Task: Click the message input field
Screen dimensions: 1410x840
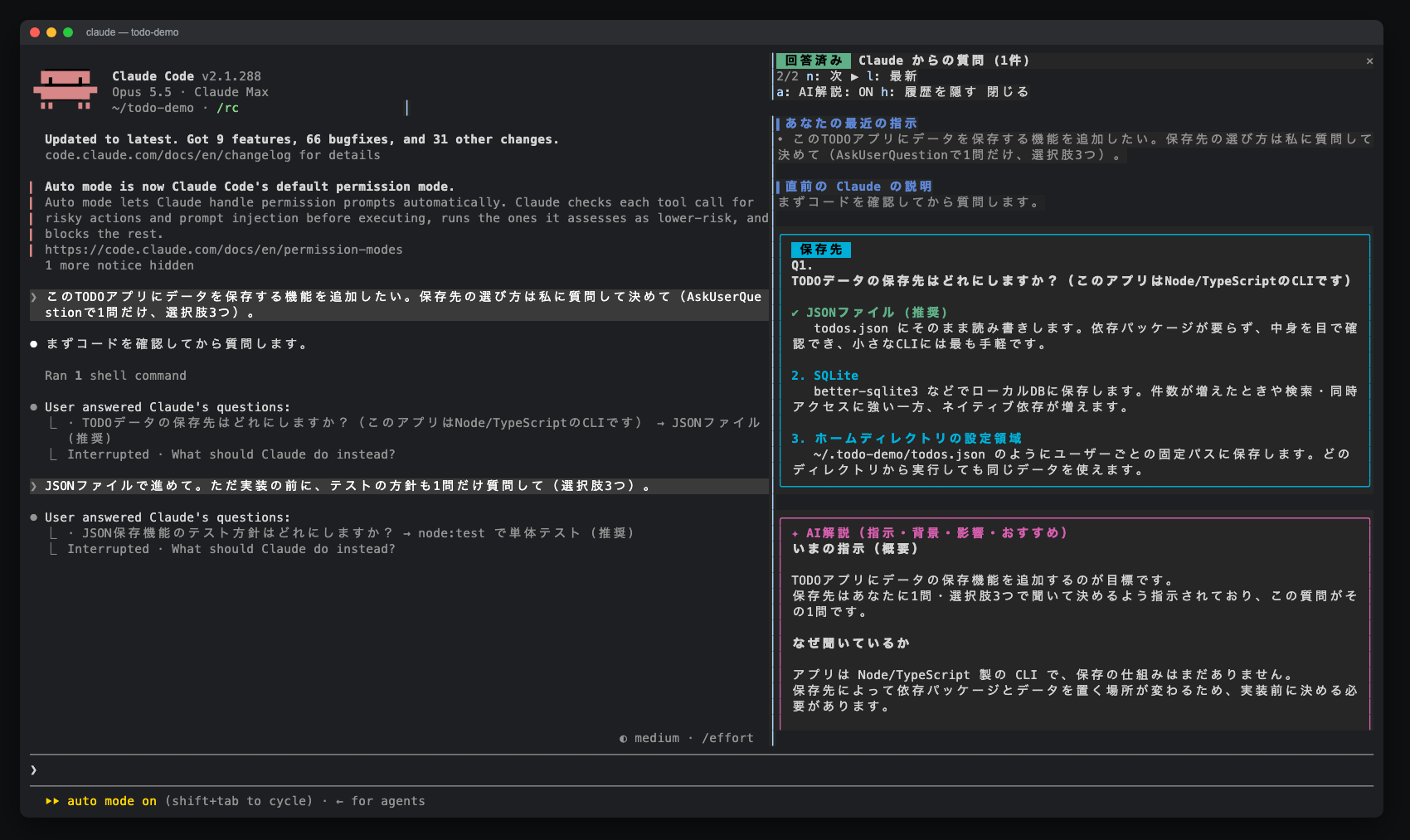Action: coord(702,770)
